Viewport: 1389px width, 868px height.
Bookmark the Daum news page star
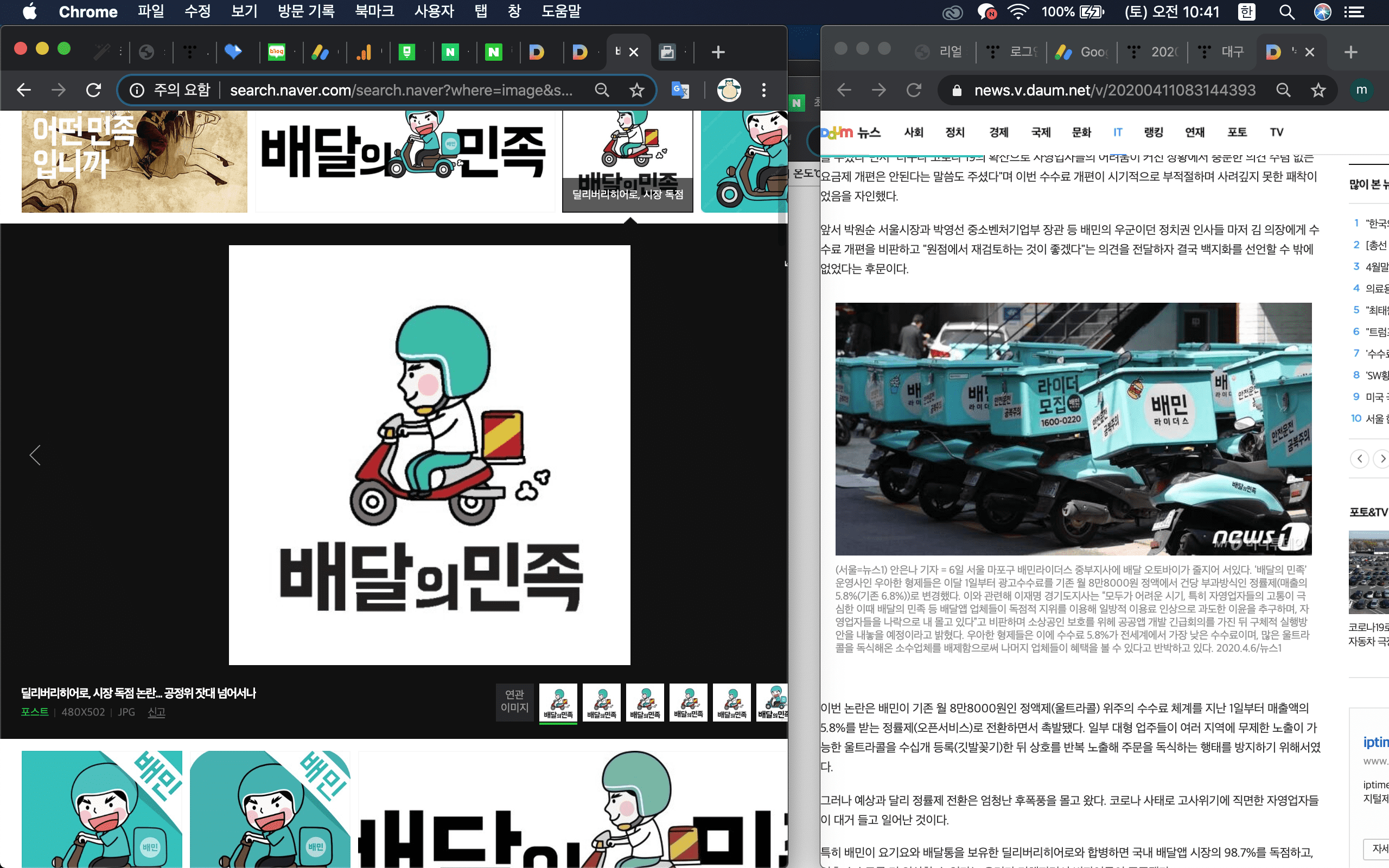pyautogui.click(x=1318, y=90)
